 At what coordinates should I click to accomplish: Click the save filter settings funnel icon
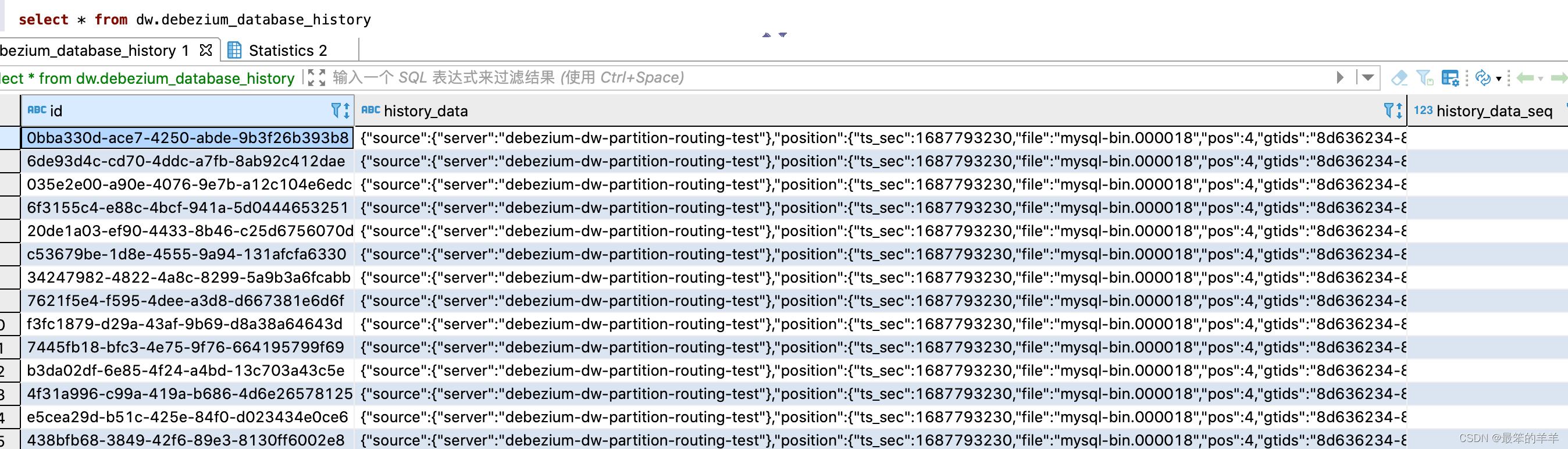pos(1424,78)
